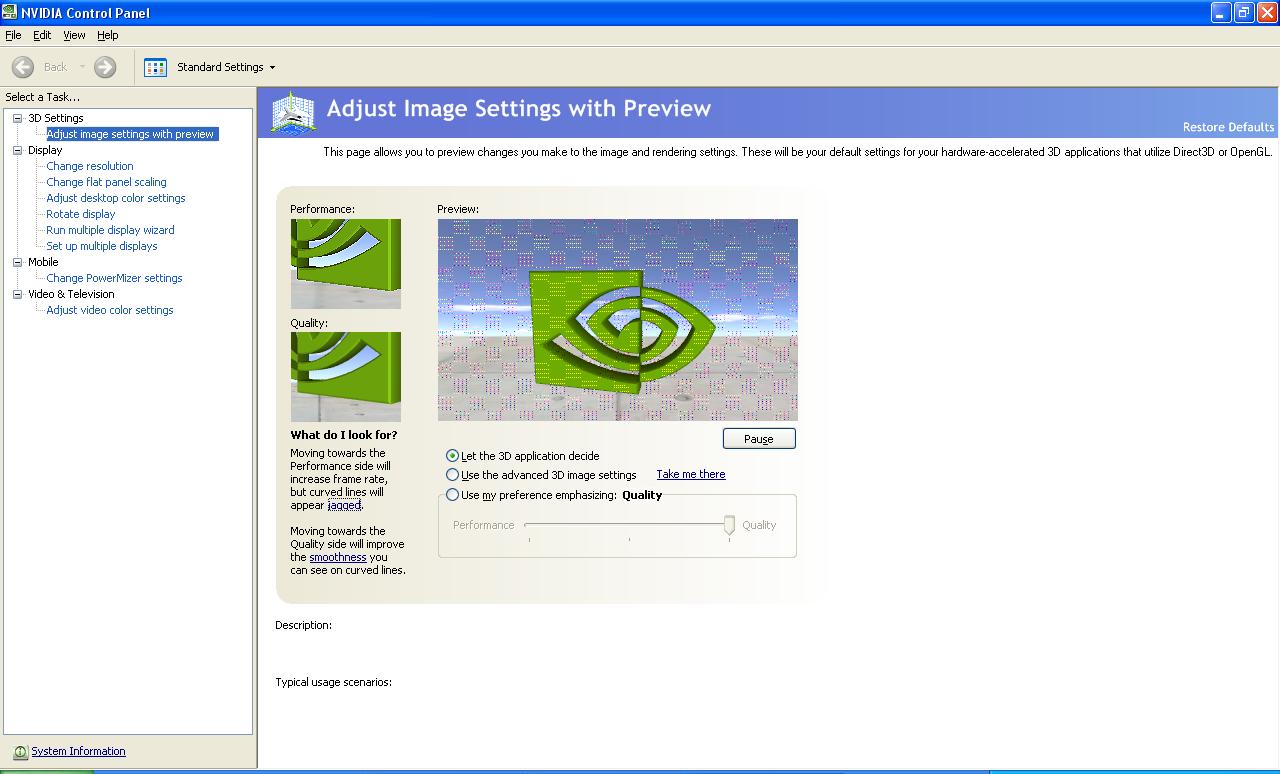This screenshot has width=1280, height=774.
Task: Click the '3D Settings' category label
Action: coord(56,118)
